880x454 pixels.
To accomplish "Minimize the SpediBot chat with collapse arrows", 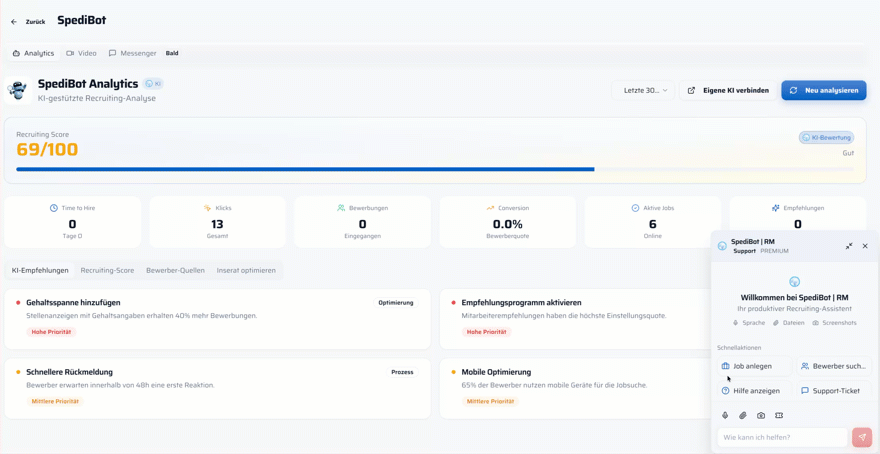I will pyautogui.click(x=849, y=246).
